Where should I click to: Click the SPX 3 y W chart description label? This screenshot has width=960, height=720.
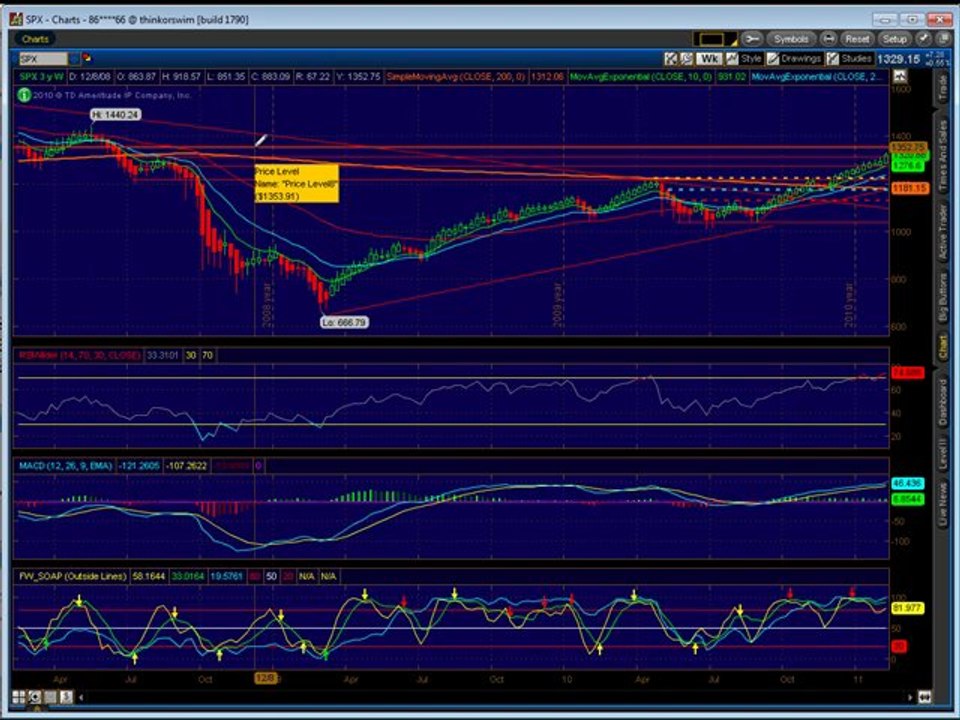point(42,77)
